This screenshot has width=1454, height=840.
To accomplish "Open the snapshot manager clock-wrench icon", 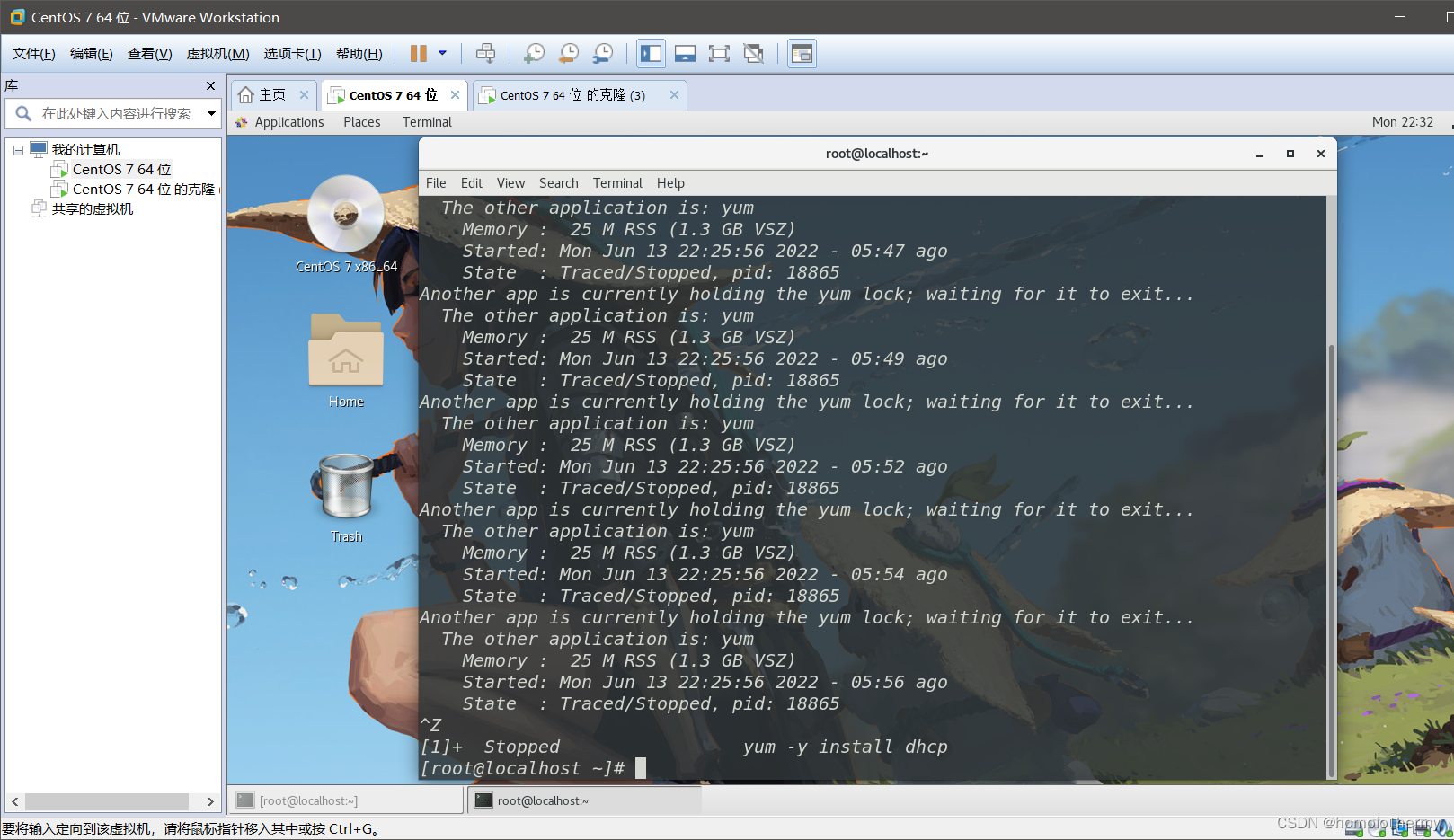I will tap(603, 54).
